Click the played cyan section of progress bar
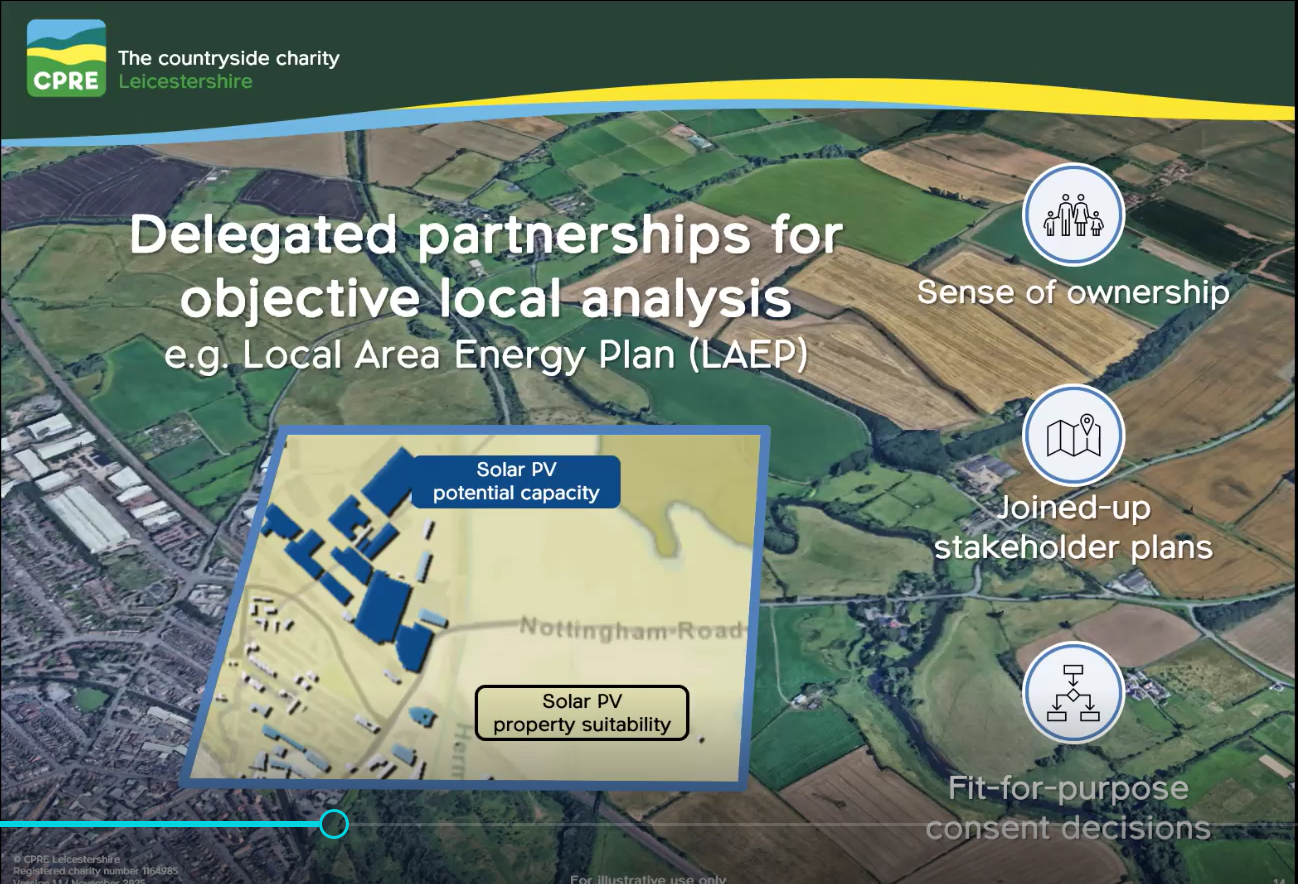1298x884 pixels. point(160,824)
